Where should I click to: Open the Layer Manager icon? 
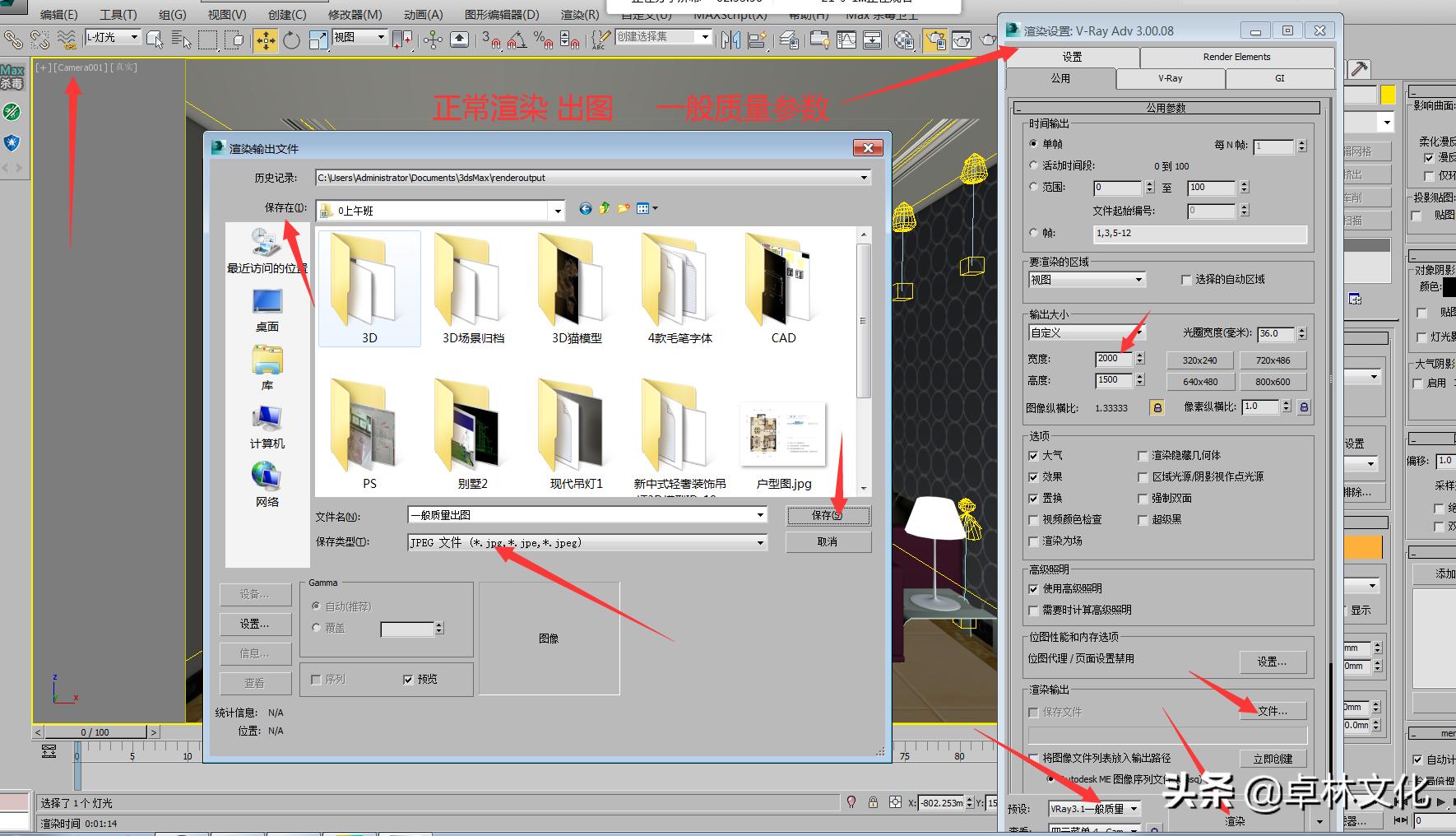pyautogui.click(x=789, y=39)
